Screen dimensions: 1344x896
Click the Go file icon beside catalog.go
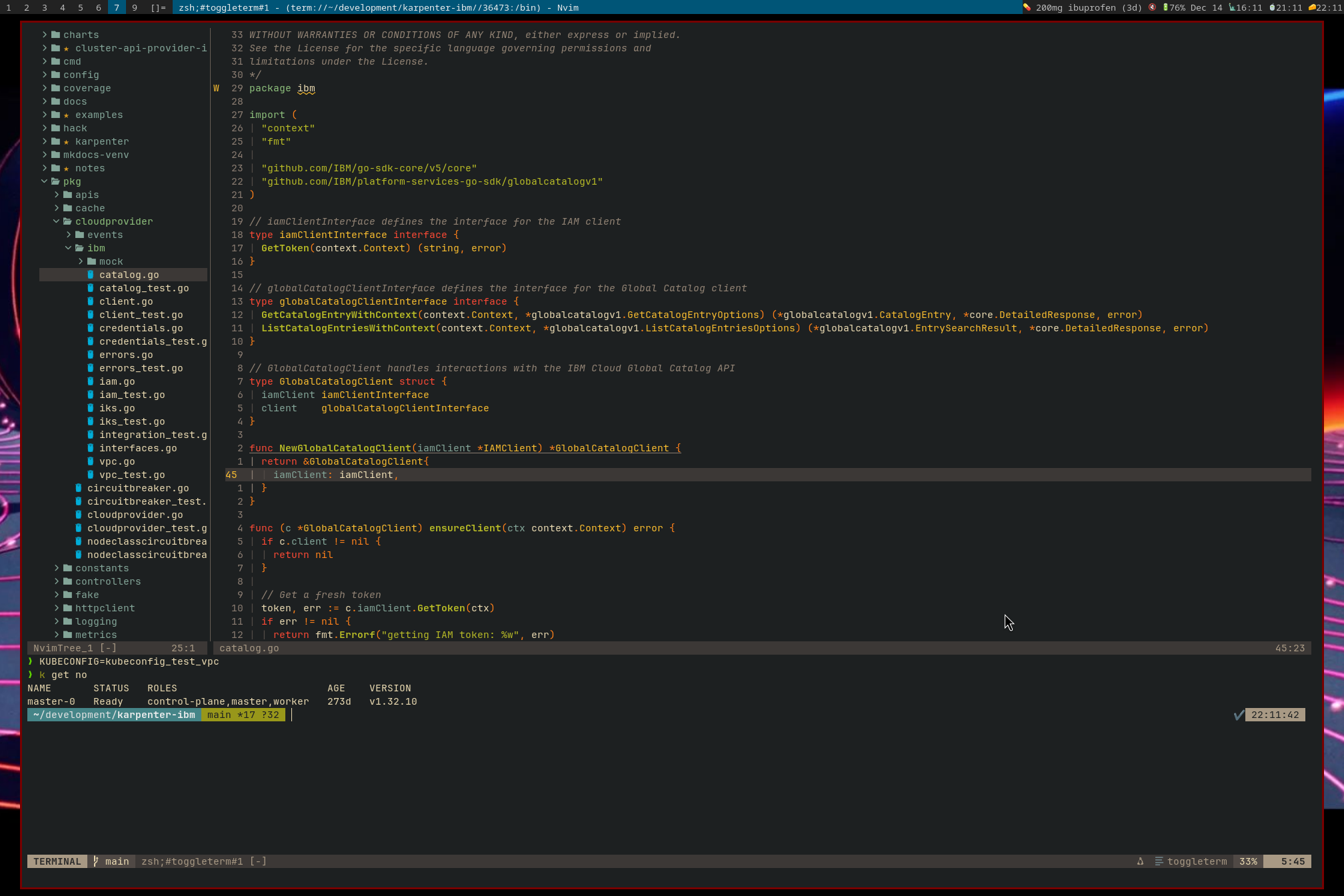pos(91,275)
